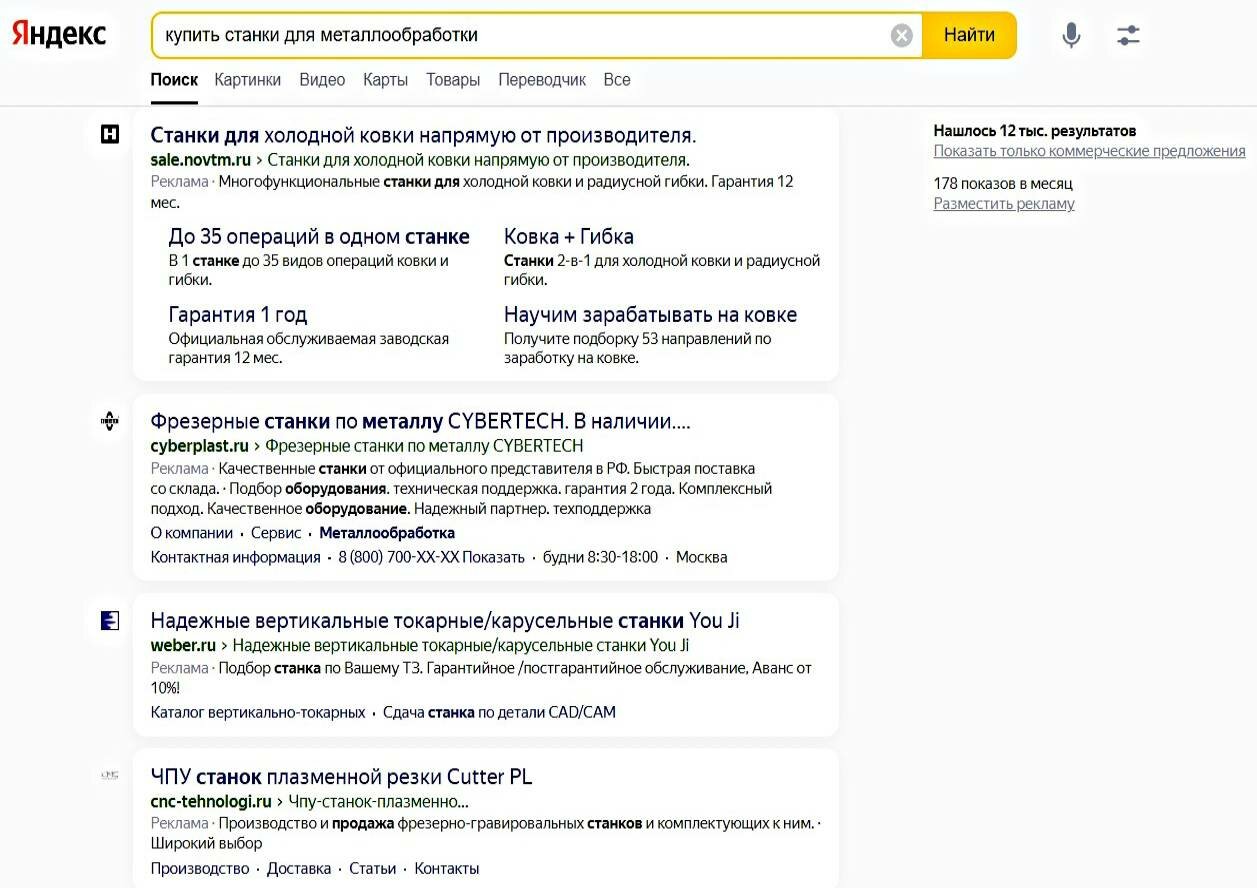Open the Переводчик tab

[x=542, y=80]
